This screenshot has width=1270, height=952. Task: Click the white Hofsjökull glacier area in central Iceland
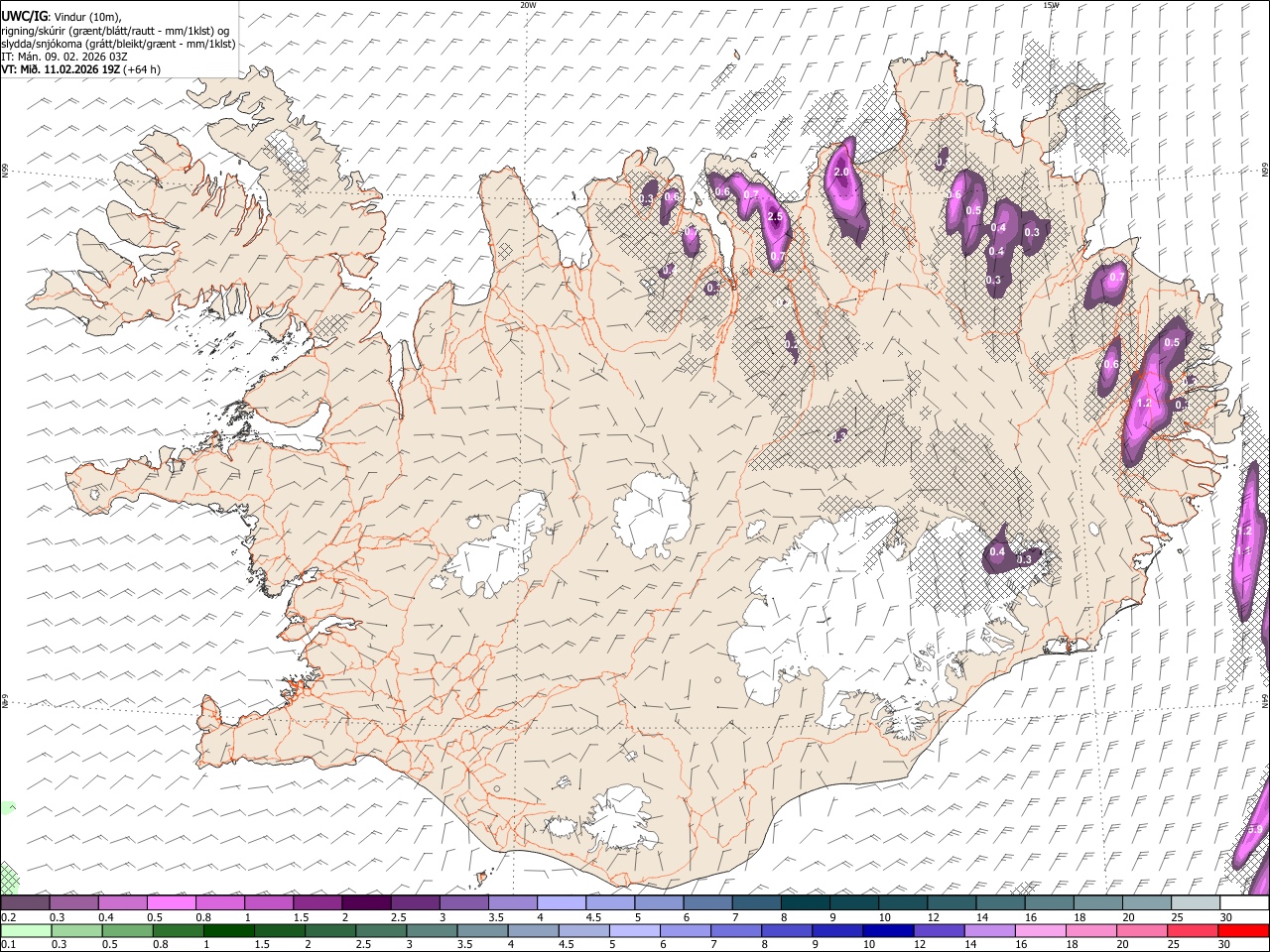pyautogui.click(x=653, y=514)
